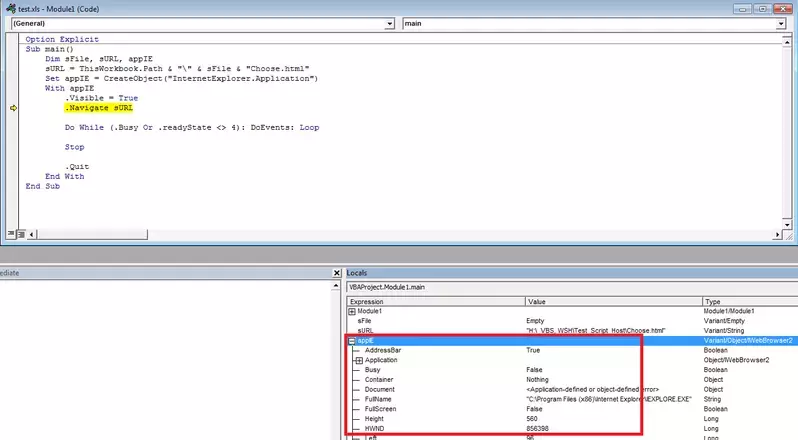Click the Full Module View icon
The image size is (798, 440).
click(x=21, y=234)
